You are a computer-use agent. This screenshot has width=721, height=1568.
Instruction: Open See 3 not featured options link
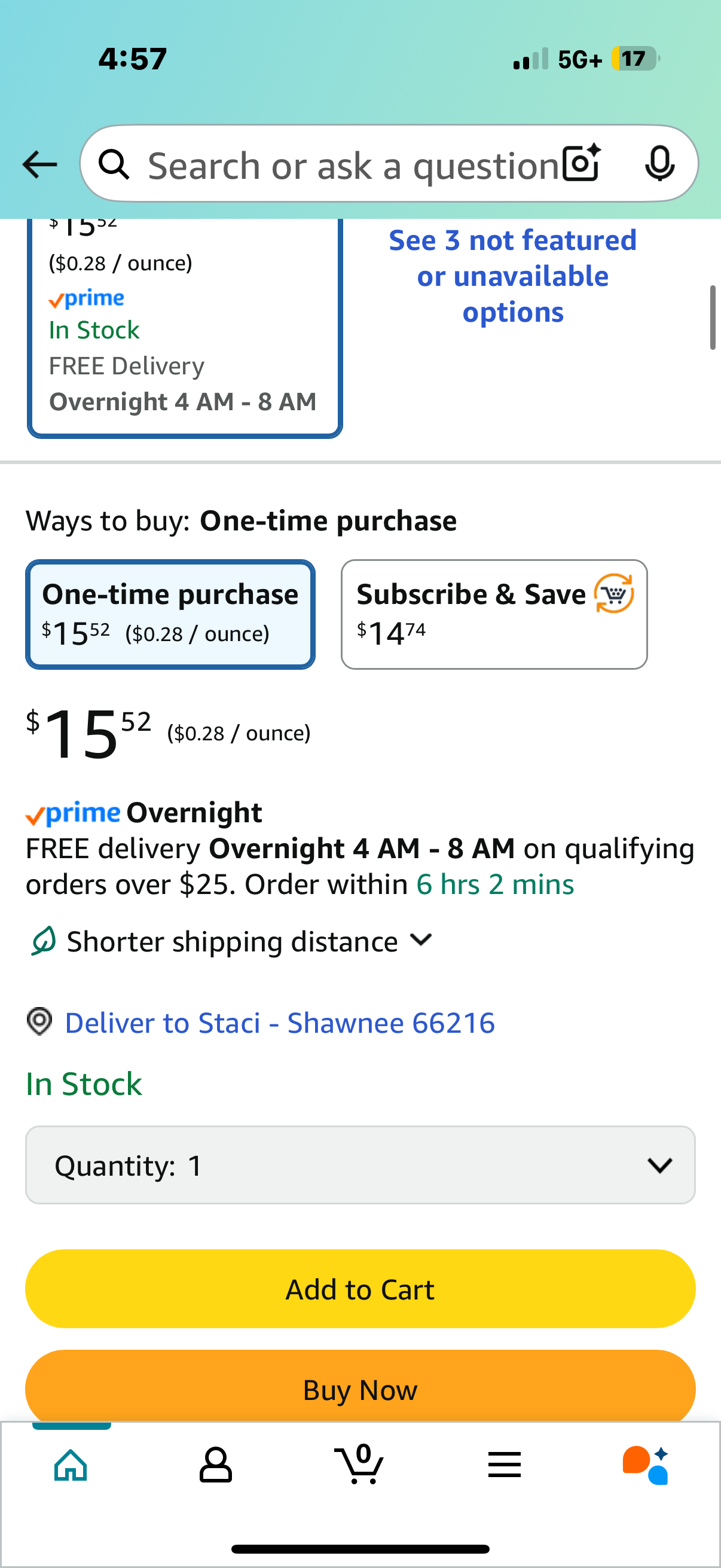(513, 276)
